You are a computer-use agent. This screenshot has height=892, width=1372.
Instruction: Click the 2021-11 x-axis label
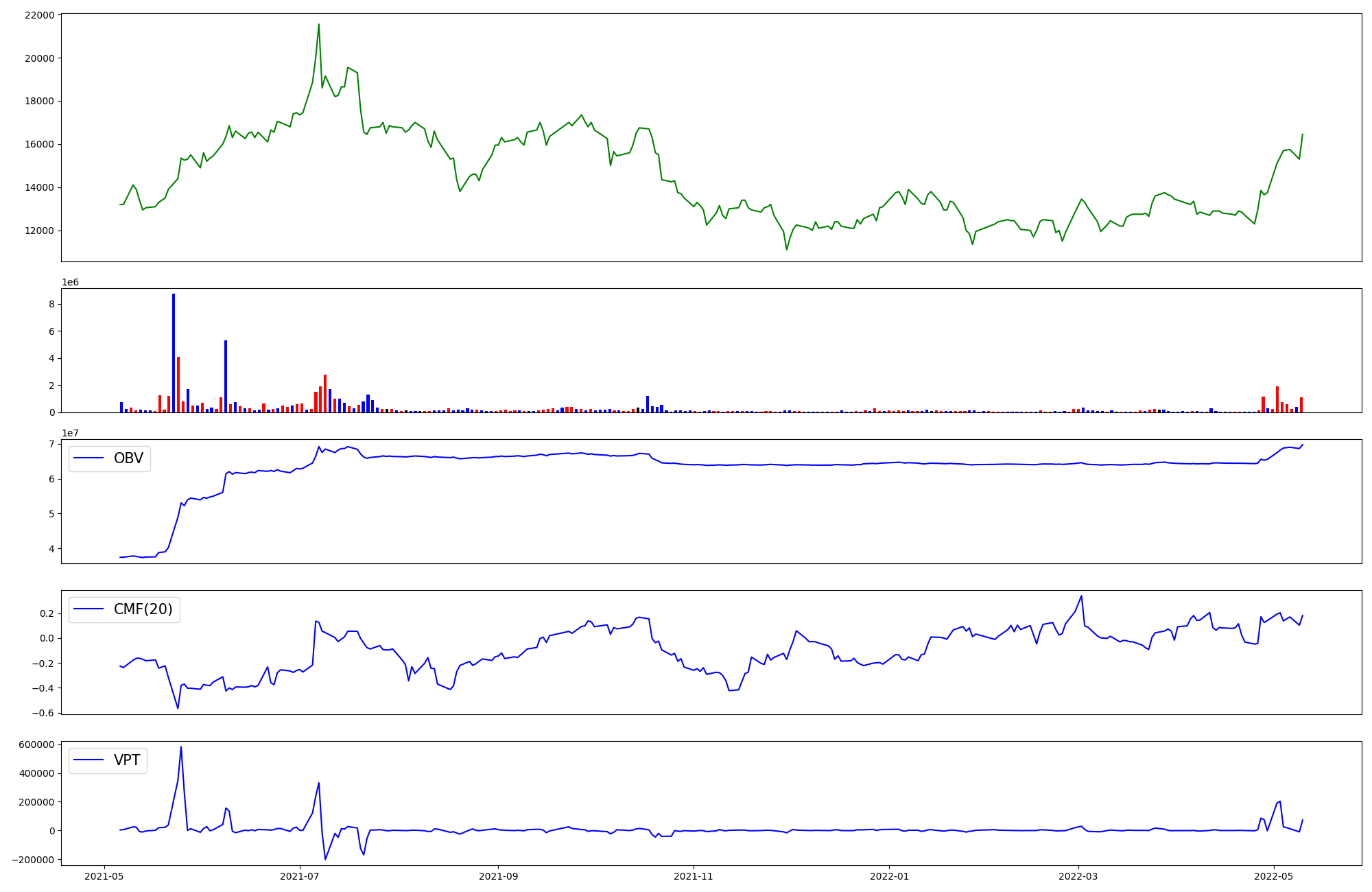694,876
